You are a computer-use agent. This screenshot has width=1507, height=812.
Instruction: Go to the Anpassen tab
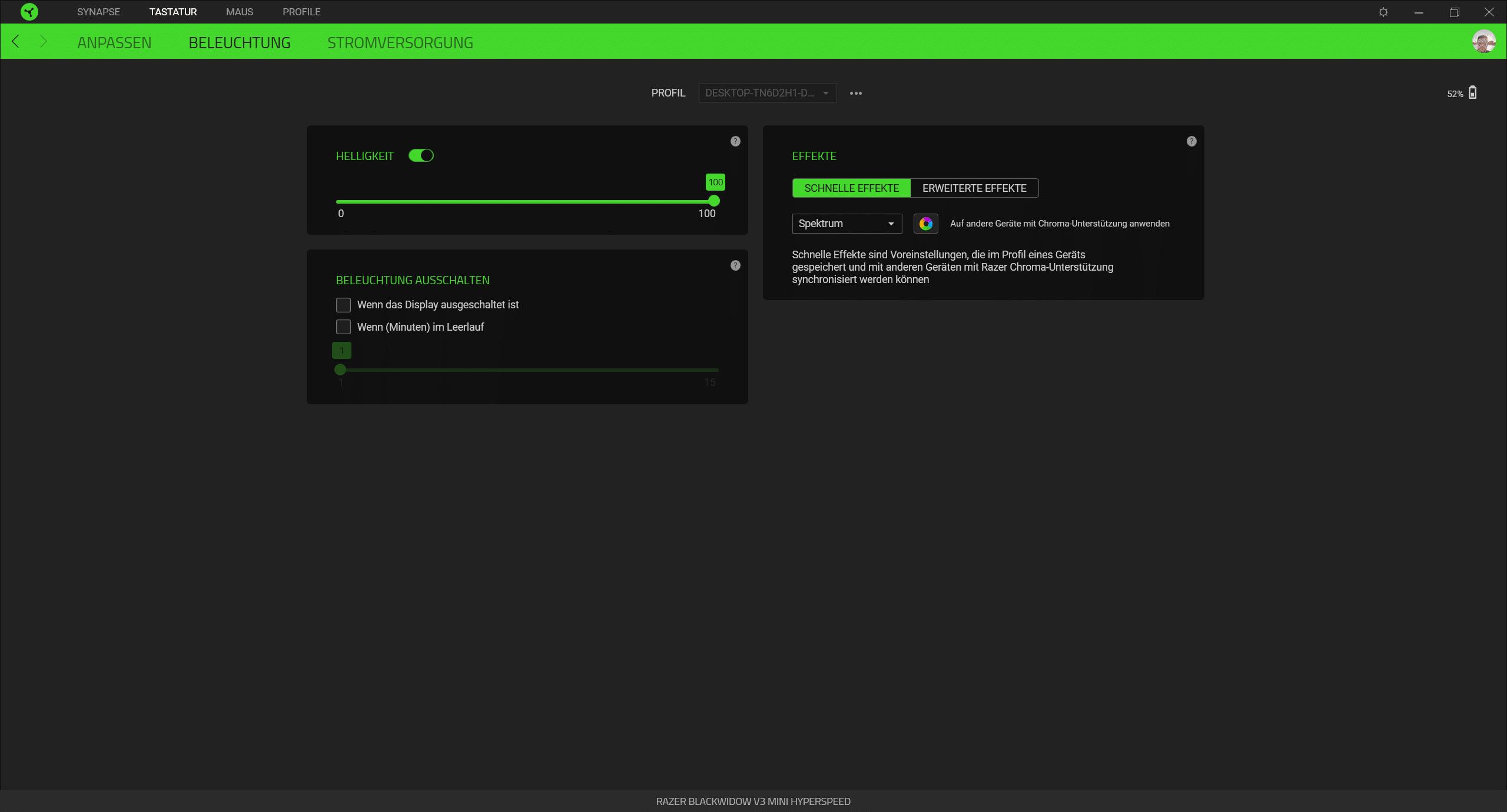click(x=114, y=43)
